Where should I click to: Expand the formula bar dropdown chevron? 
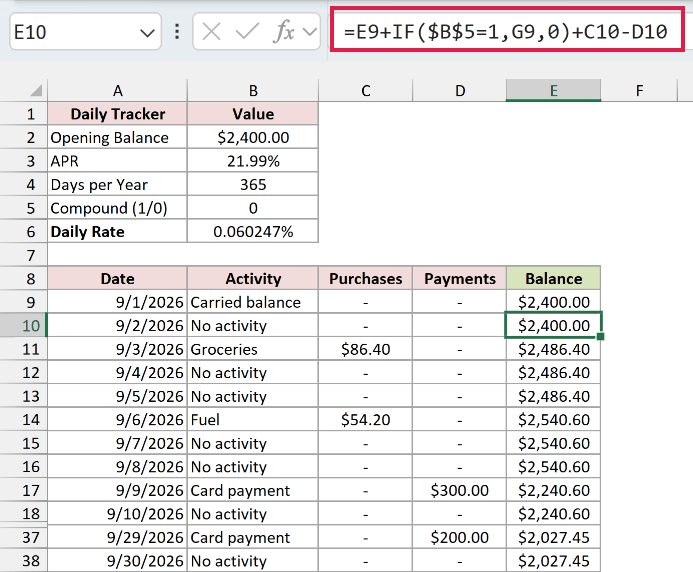[310, 32]
